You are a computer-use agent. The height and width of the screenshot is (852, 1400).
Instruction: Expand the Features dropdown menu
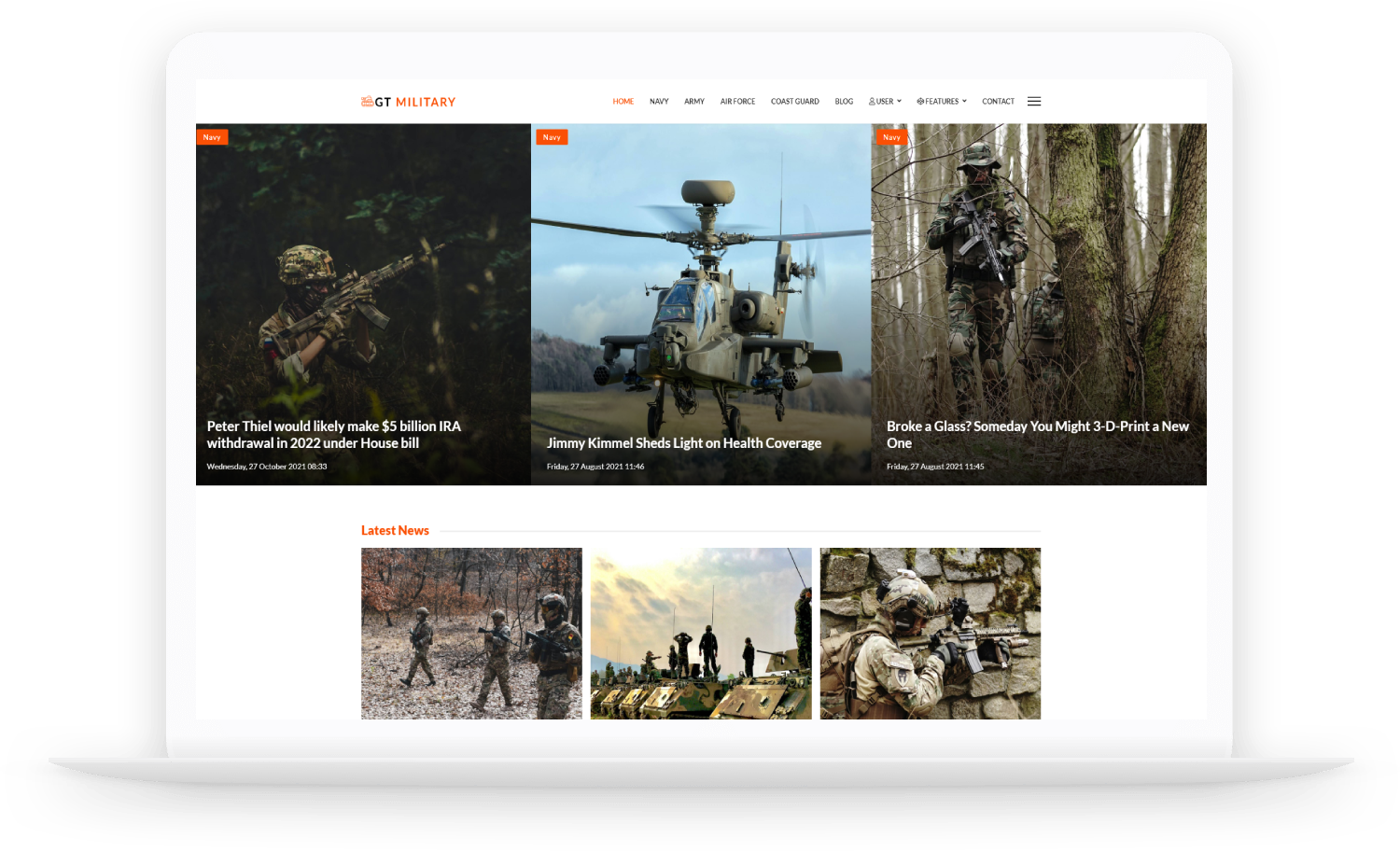[x=942, y=102]
